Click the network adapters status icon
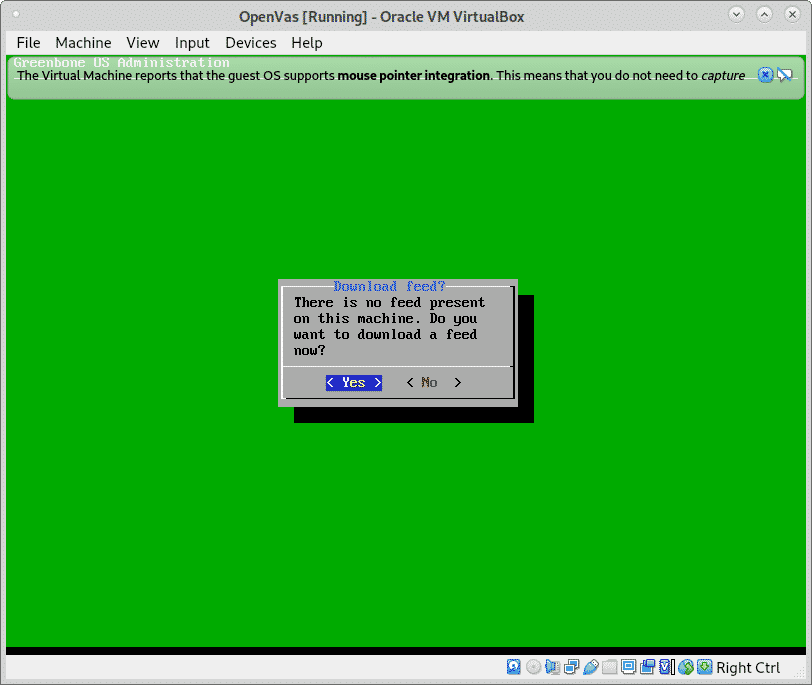Viewport: 812px width, 685px height. pyautogui.click(x=571, y=667)
